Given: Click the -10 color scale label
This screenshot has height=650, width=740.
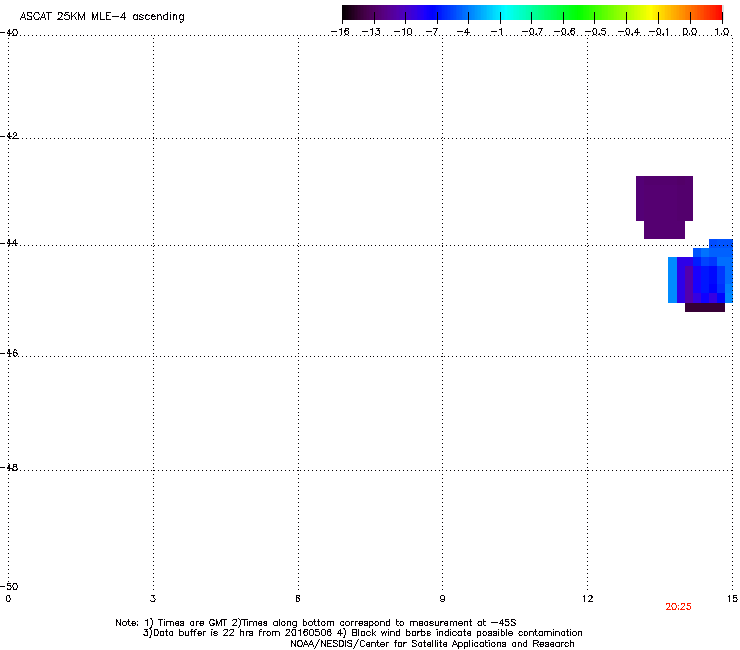Looking at the screenshot, I should pyautogui.click(x=403, y=32).
